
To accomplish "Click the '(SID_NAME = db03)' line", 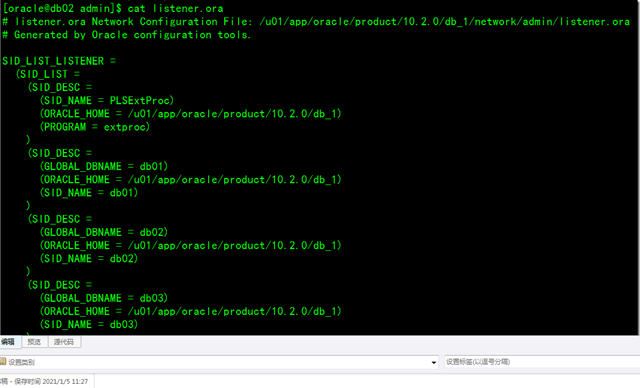I will pos(89,324).
